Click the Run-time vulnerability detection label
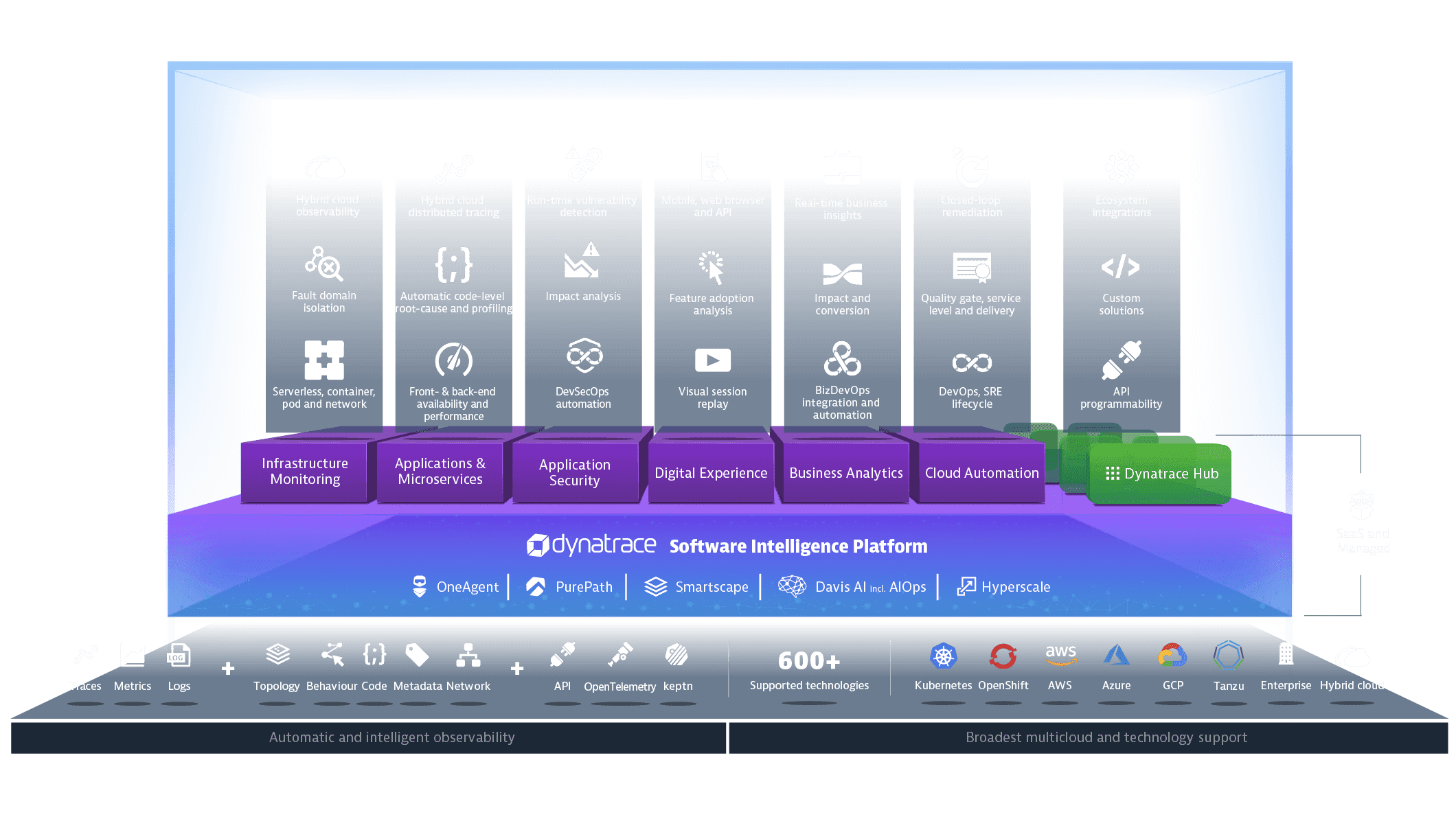 coord(582,206)
